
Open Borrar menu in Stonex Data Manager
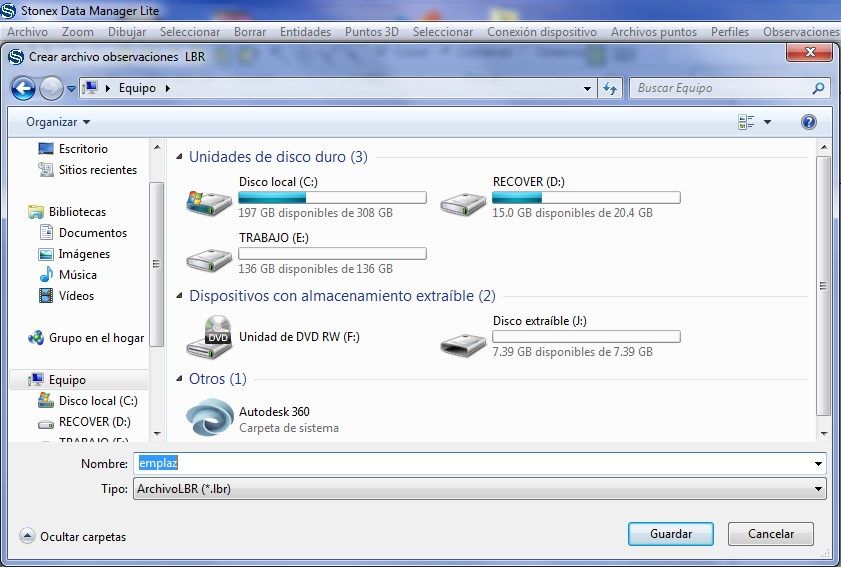pyautogui.click(x=250, y=32)
